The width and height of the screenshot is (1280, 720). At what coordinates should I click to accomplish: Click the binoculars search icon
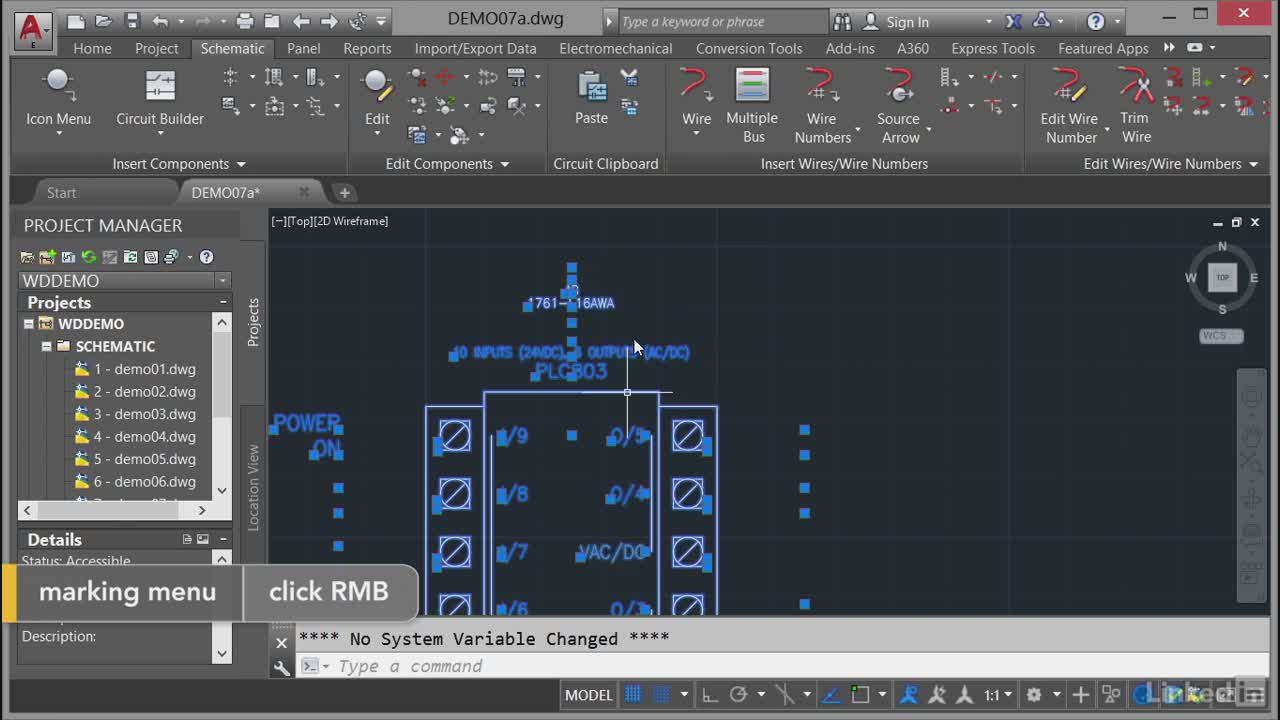click(842, 21)
